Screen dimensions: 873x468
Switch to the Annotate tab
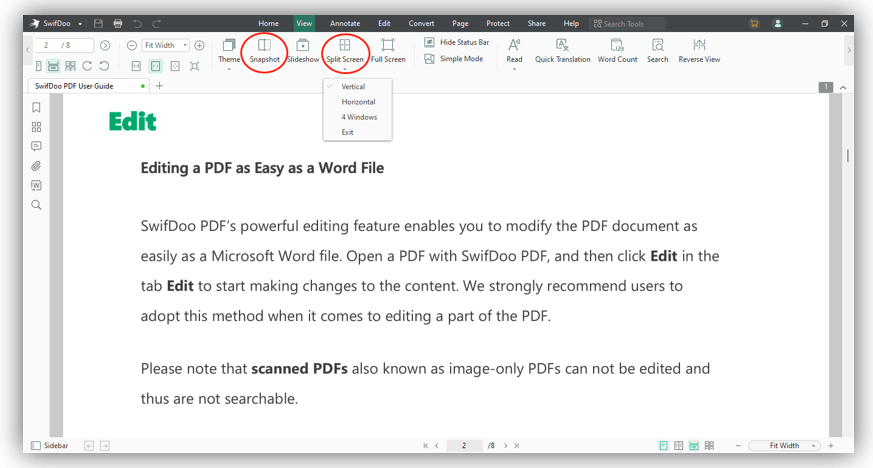[345, 23]
